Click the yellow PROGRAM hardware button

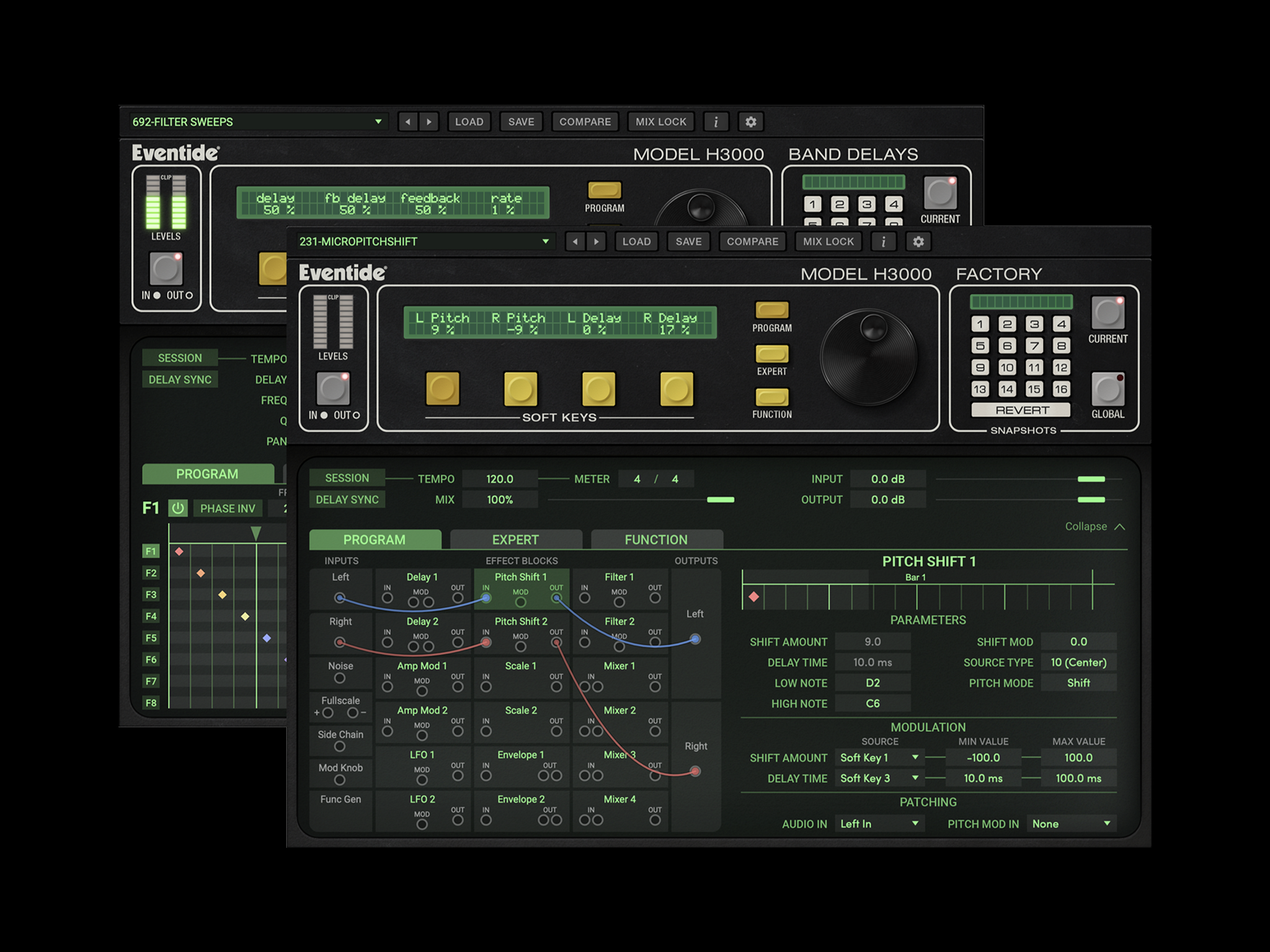click(x=771, y=309)
